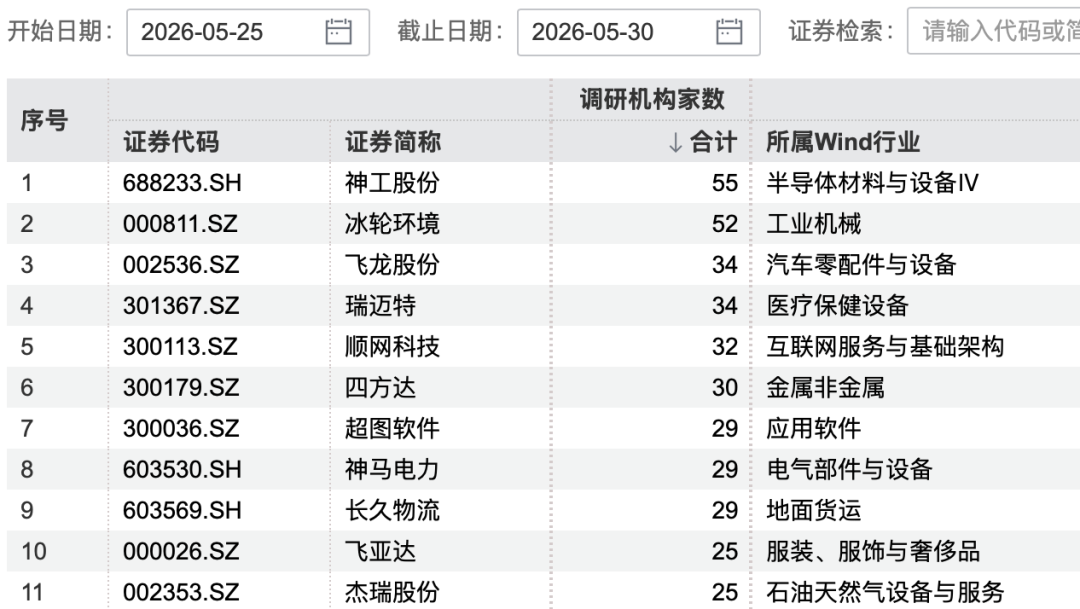This screenshot has height=609, width=1080.
Task: Click industry cell 半导体材料与设备IV
Action: tap(872, 183)
